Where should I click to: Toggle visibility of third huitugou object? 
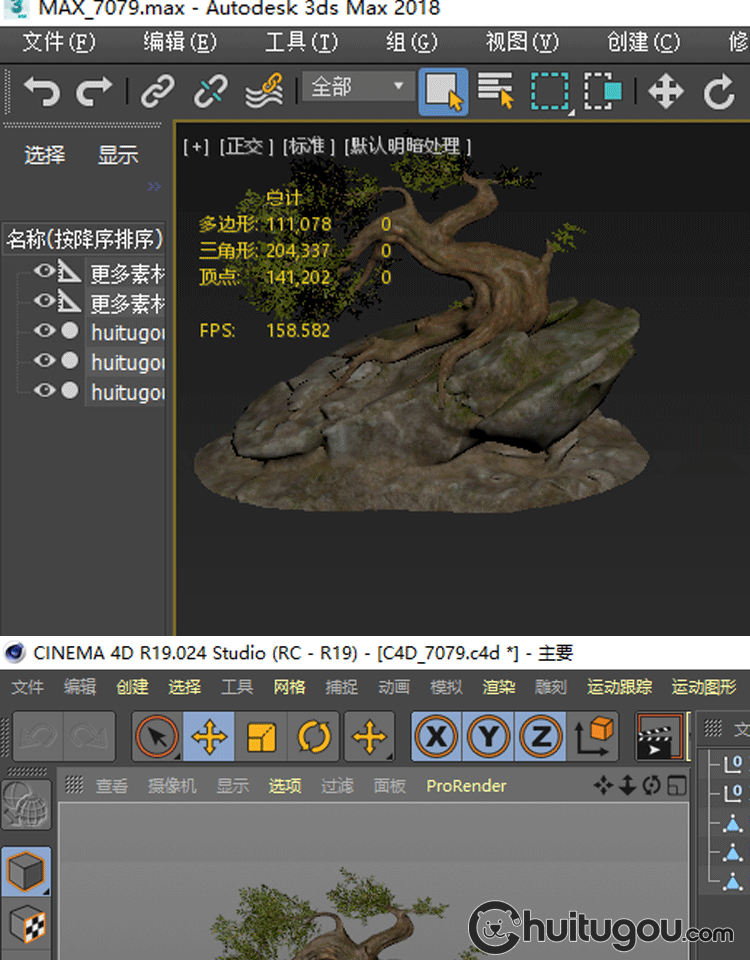point(43,390)
